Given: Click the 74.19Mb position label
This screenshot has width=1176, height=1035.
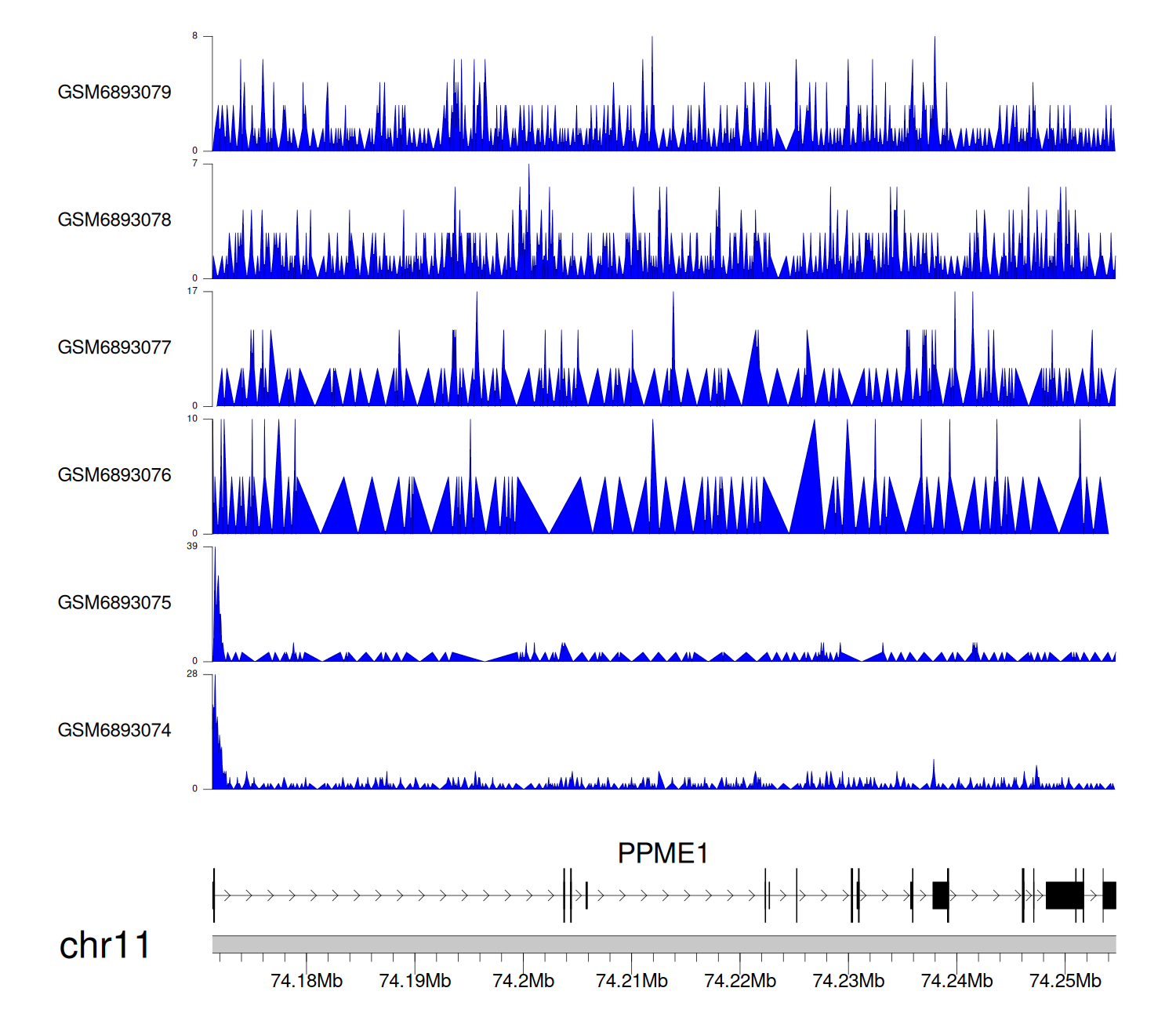Looking at the screenshot, I should [x=415, y=981].
